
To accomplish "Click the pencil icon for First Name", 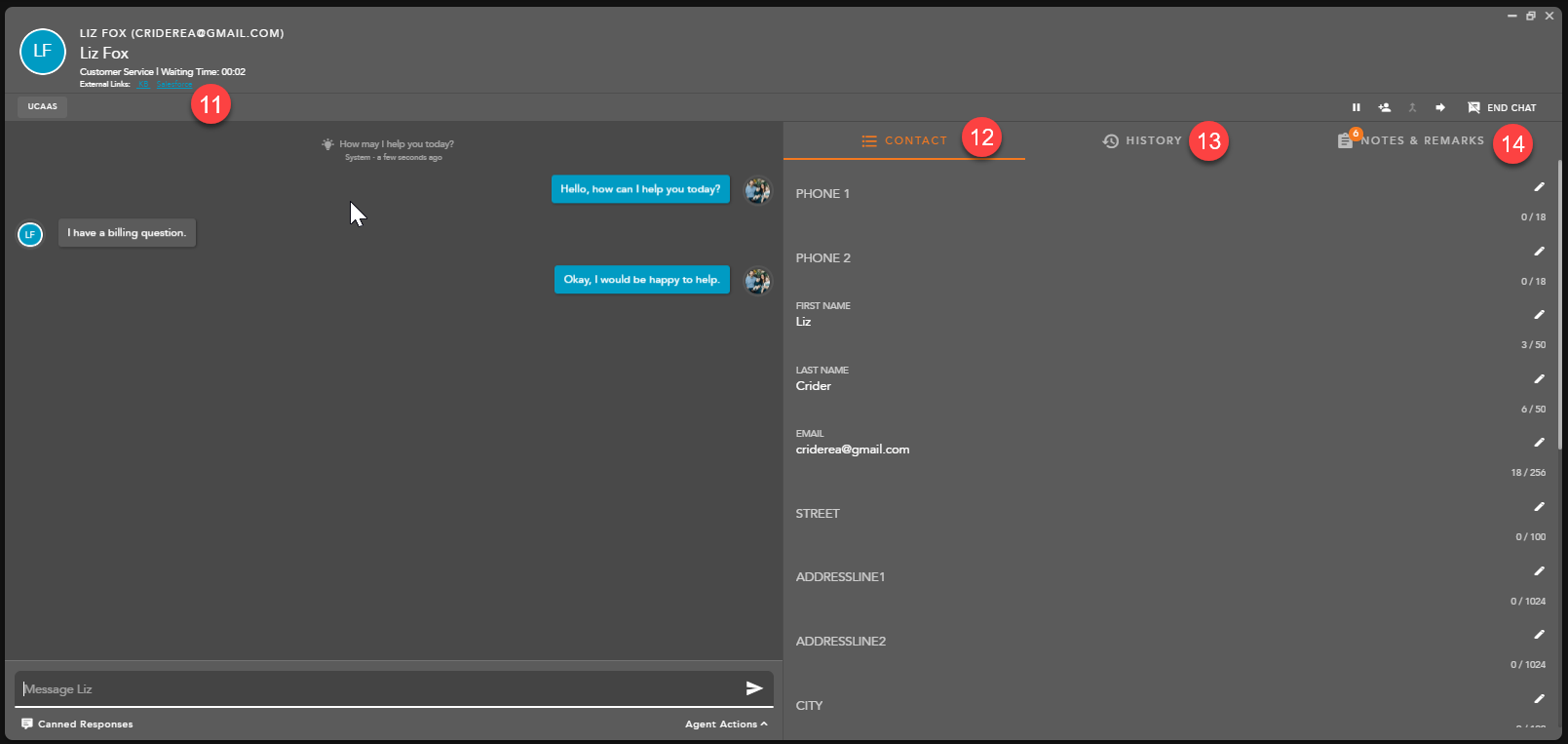I will [x=1539, y=315].
